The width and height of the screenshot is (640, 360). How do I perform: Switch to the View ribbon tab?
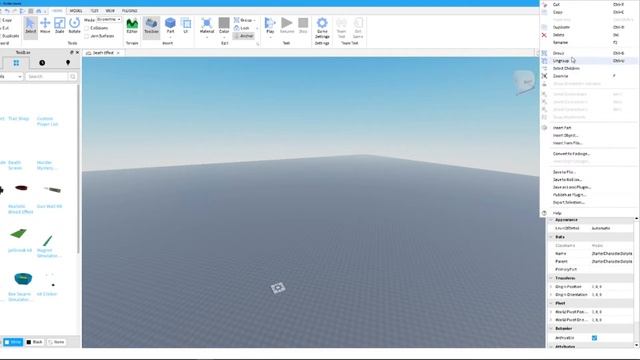[x=110, y=11]
